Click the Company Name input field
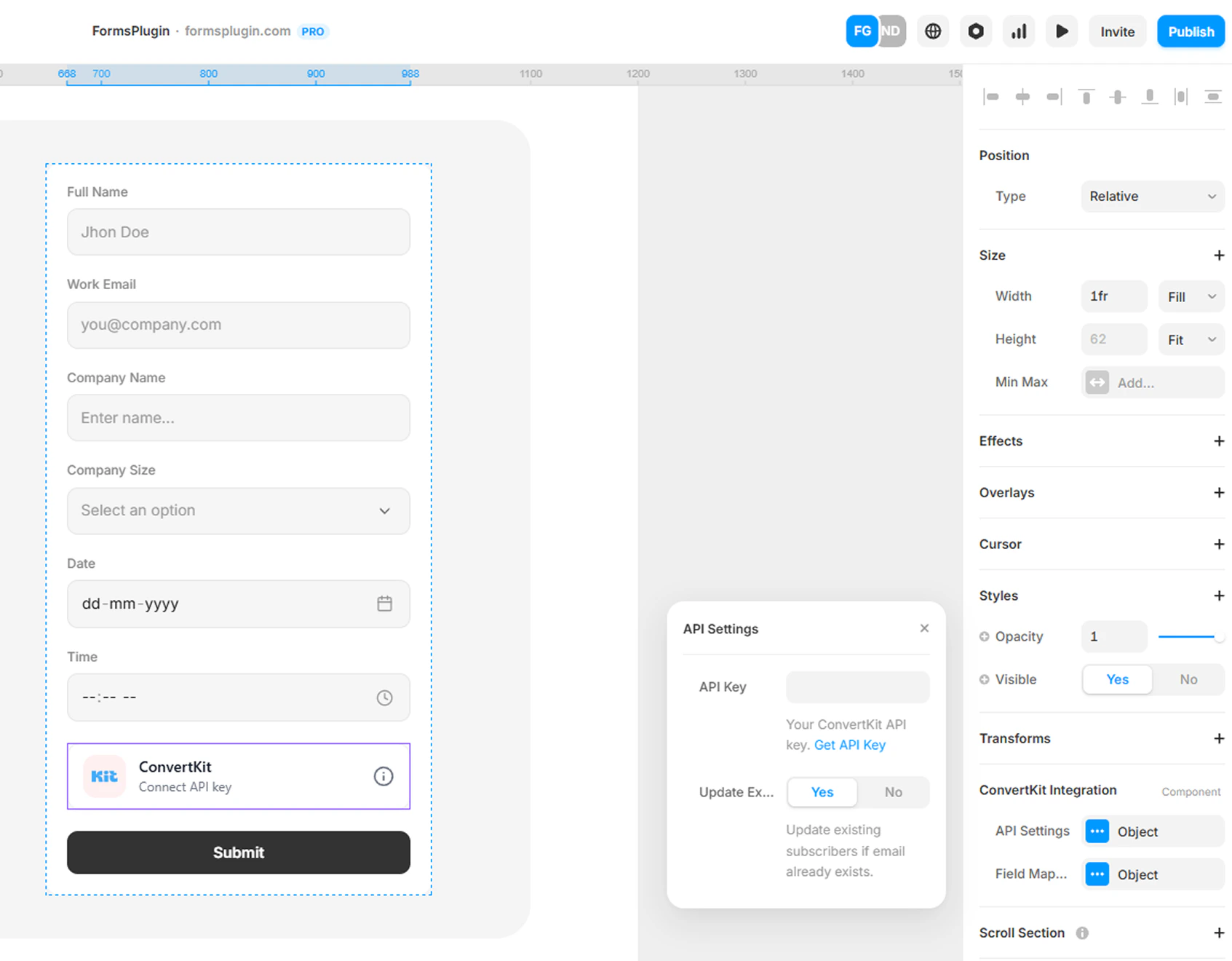The width and height of the screenshot is (1232, 961). (x=239, y=418)
